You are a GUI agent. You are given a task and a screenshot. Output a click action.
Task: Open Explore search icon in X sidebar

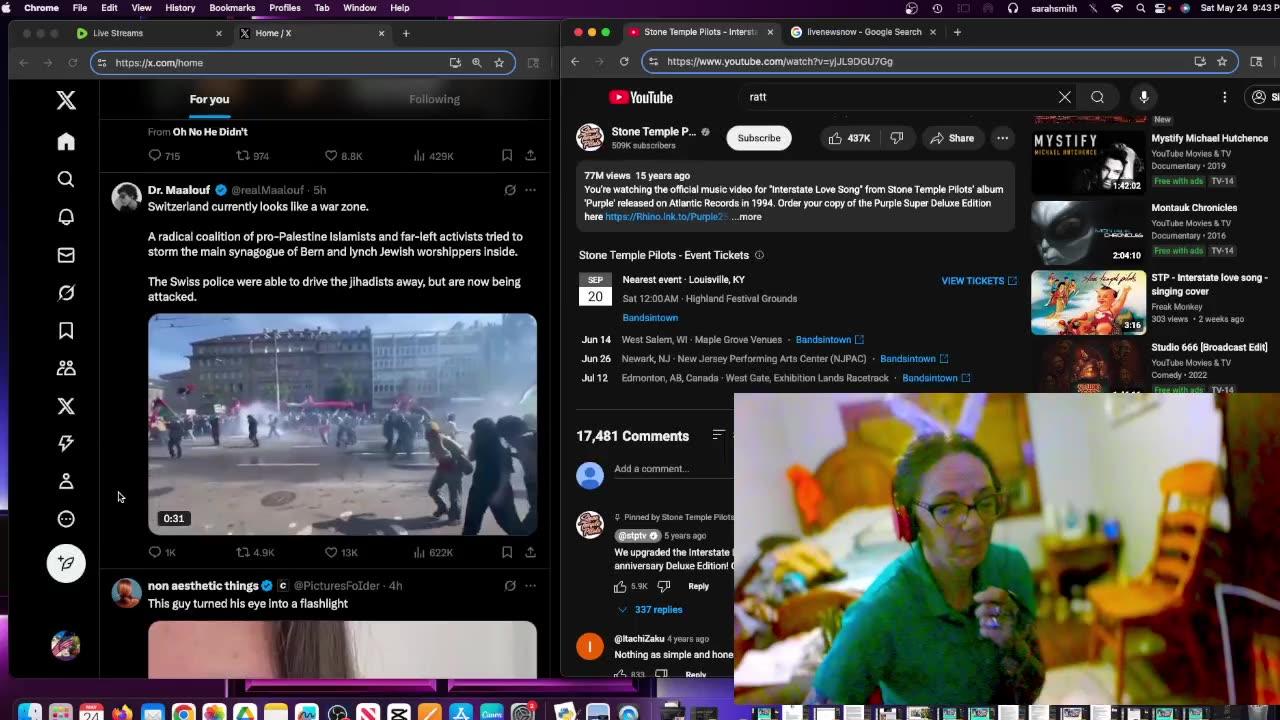[66, 180]
